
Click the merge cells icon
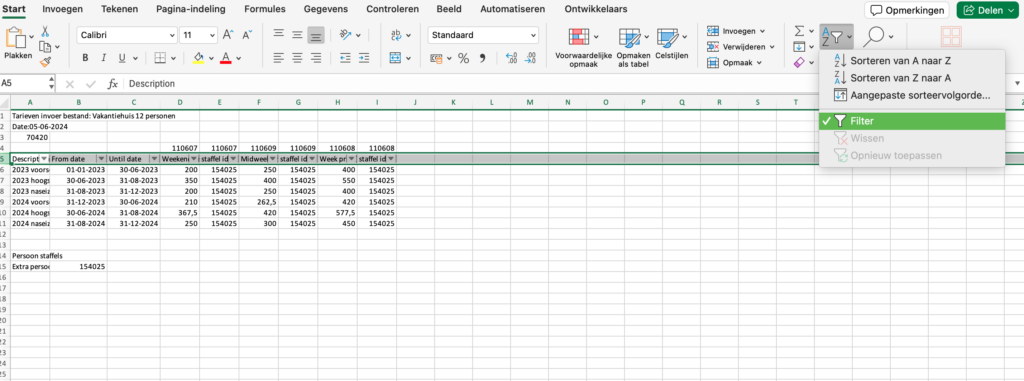395,58
